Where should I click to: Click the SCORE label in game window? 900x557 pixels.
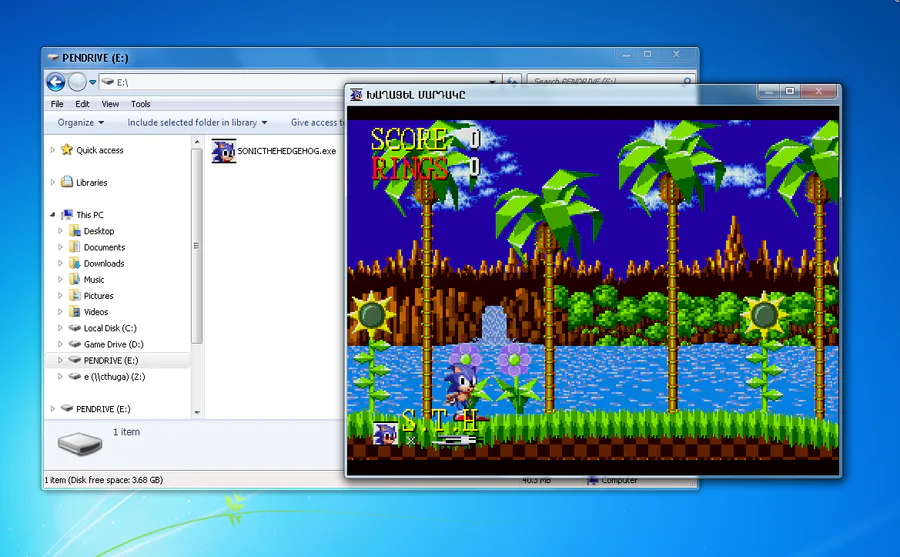pos(409,140)
